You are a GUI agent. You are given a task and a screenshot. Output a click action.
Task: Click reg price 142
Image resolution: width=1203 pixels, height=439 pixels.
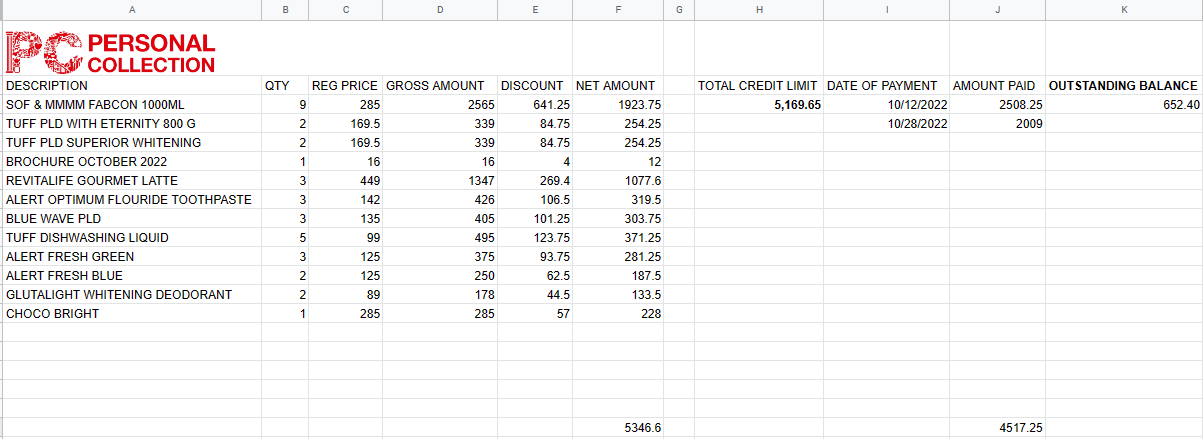point(345,200)
